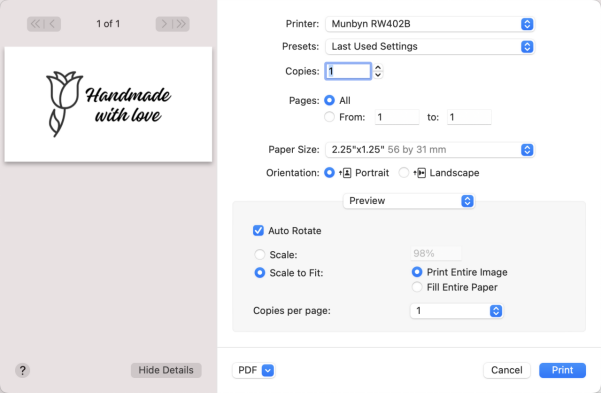Click the Copies input field
The height and width of the screenshot is (393, 601).
point(348,71)
